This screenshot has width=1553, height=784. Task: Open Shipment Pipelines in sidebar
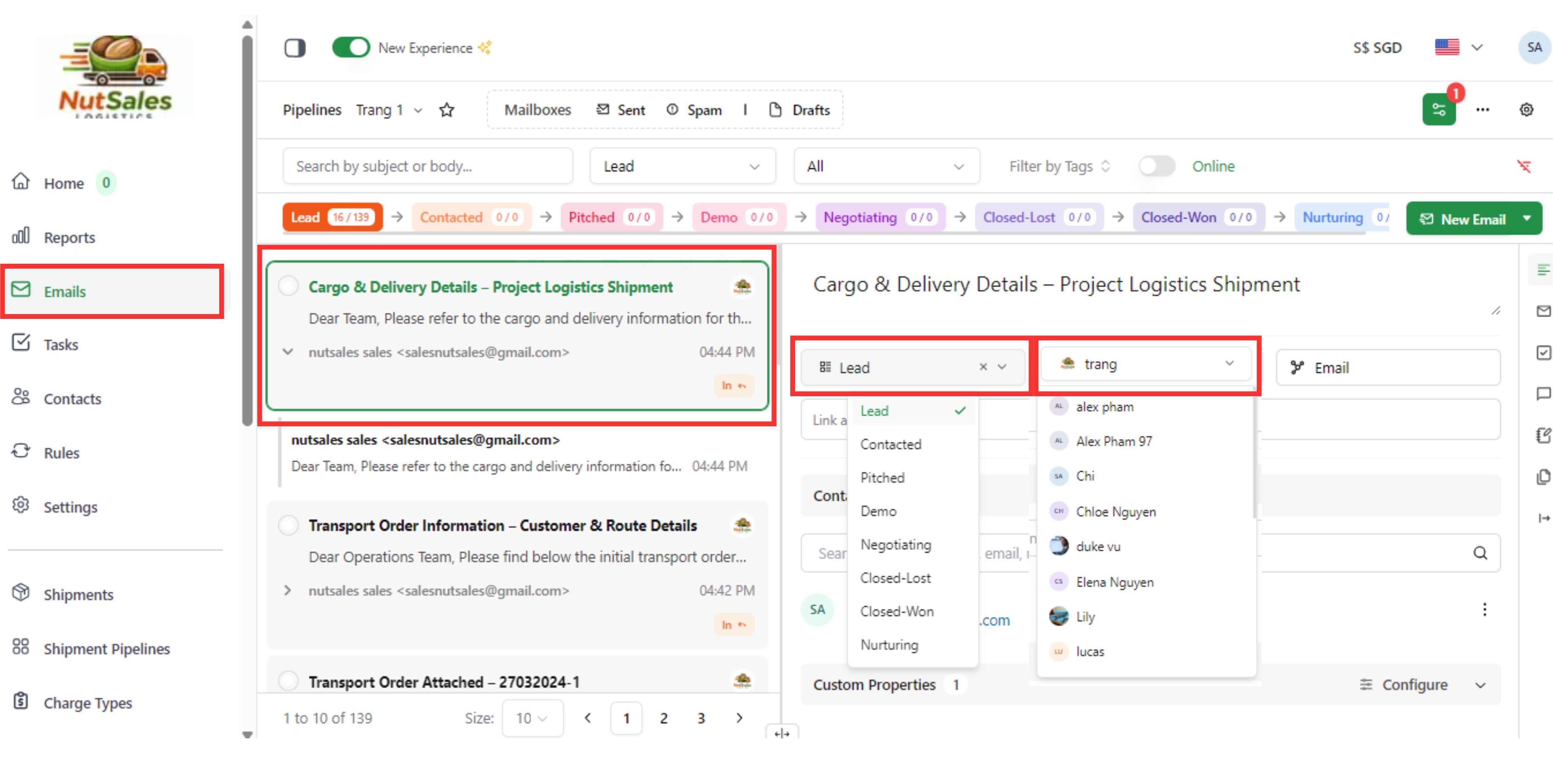tap(106, 648)
